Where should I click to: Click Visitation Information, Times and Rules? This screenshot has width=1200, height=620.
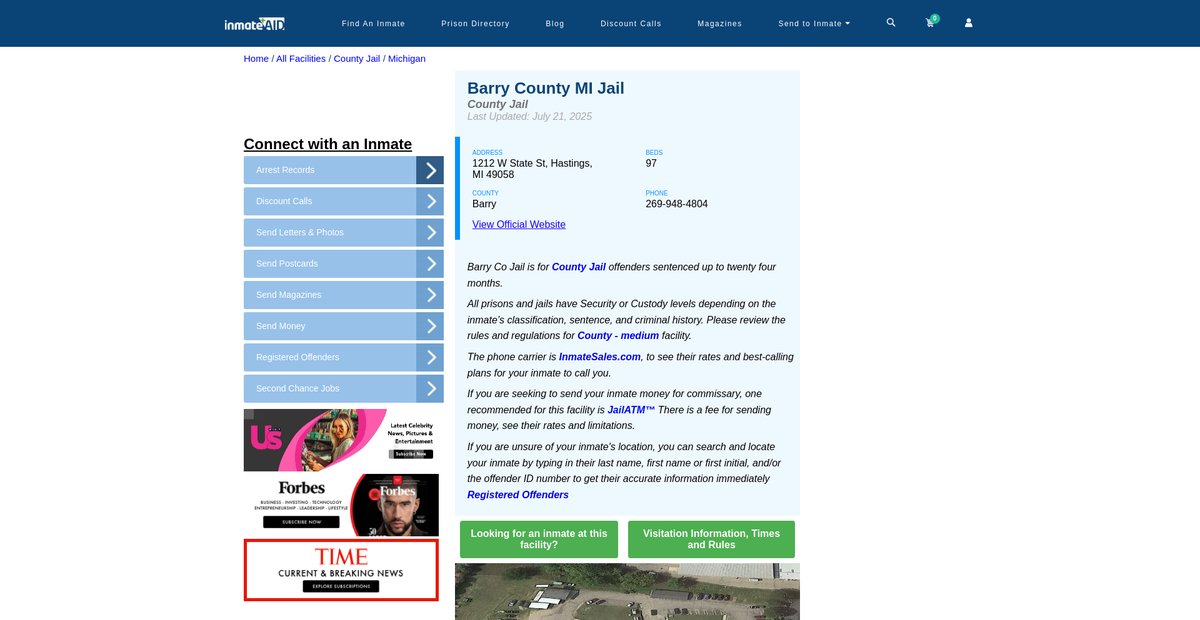click(711, 539)
